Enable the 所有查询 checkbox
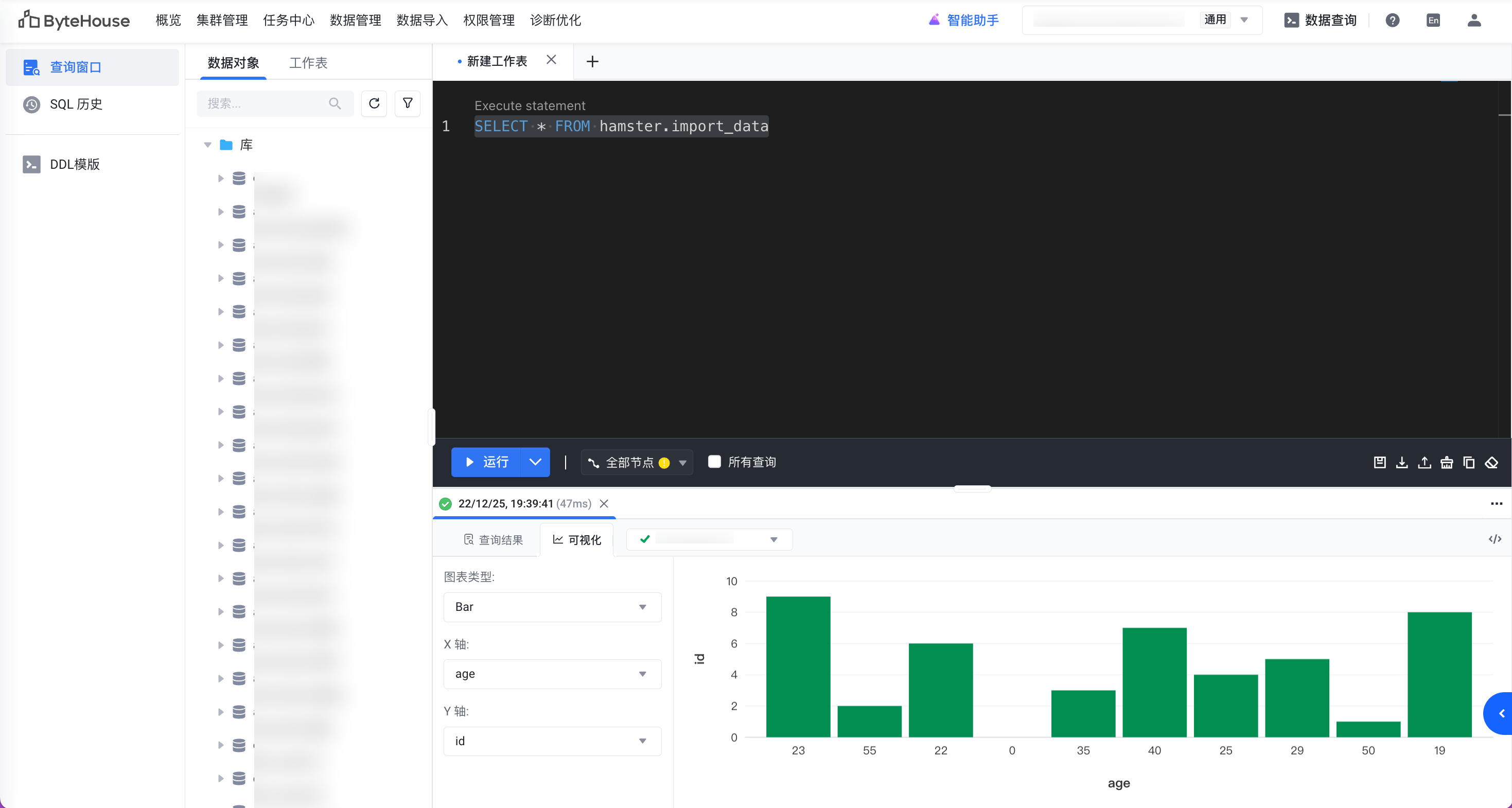 click(714, 462)
